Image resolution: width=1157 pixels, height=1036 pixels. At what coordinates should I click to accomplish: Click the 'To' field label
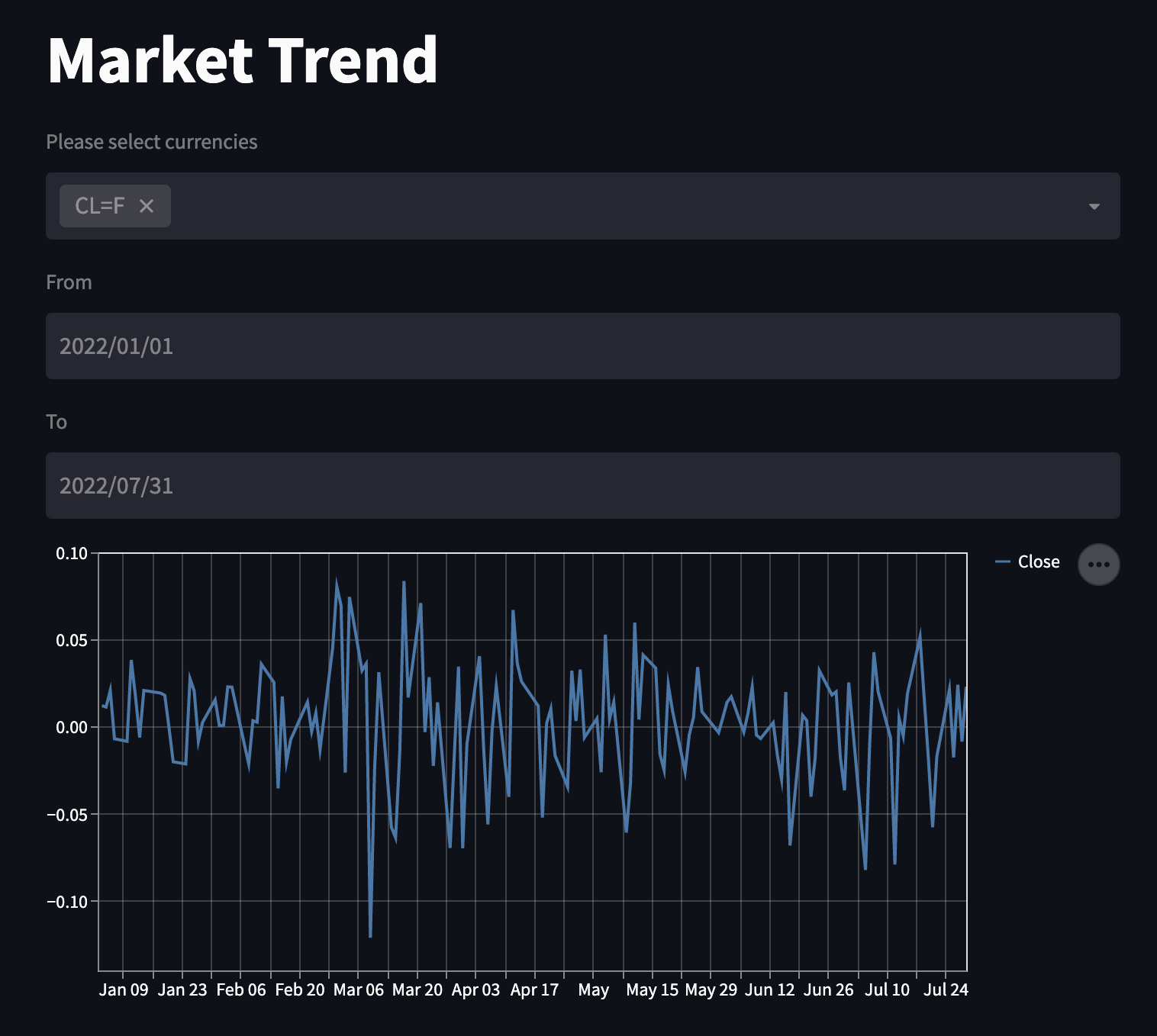(x=56, y=422)
